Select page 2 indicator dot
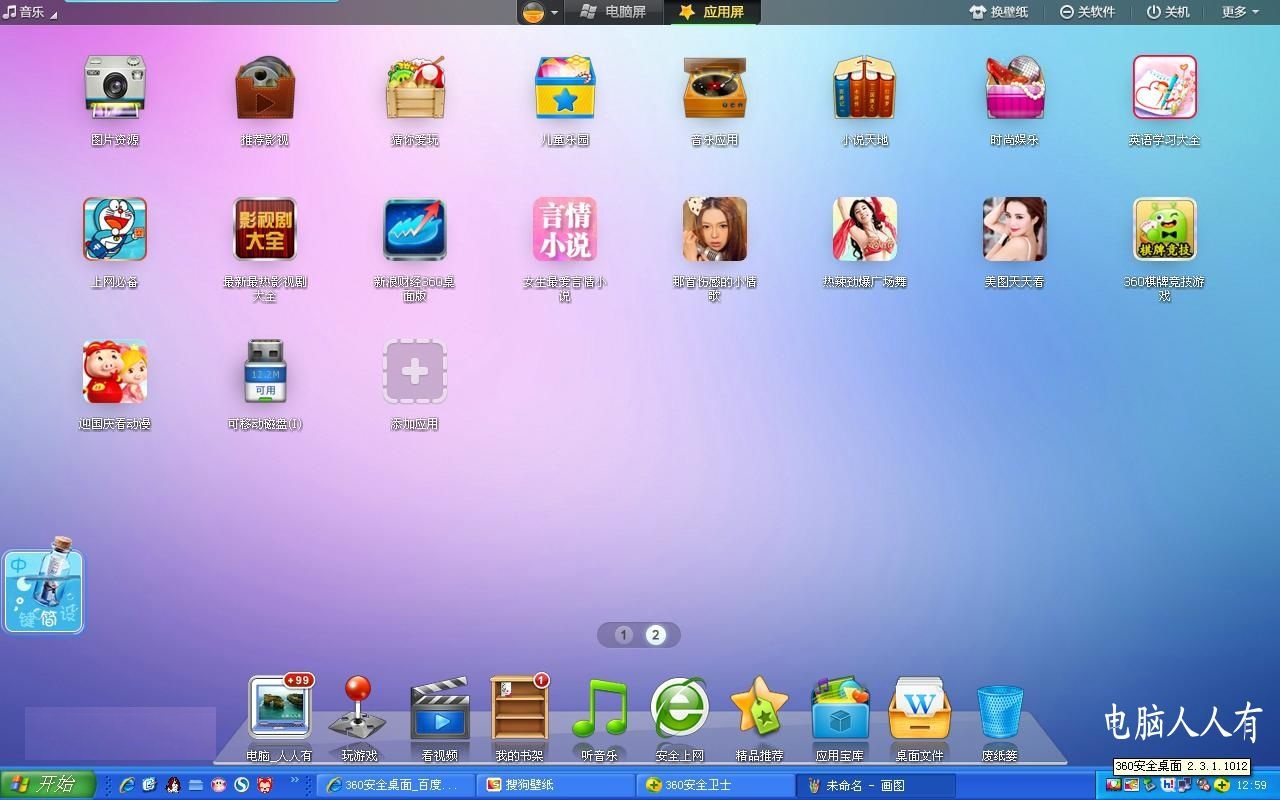 coord(656,635)
